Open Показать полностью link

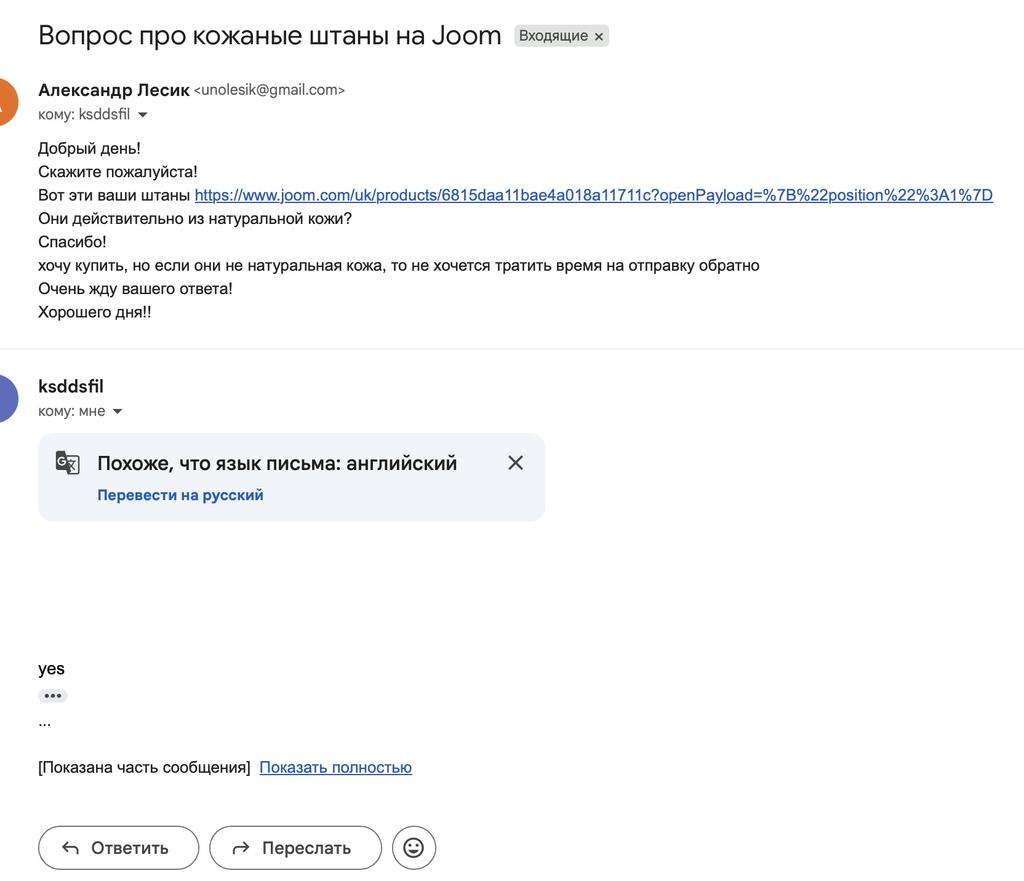[x=335, y=768]
